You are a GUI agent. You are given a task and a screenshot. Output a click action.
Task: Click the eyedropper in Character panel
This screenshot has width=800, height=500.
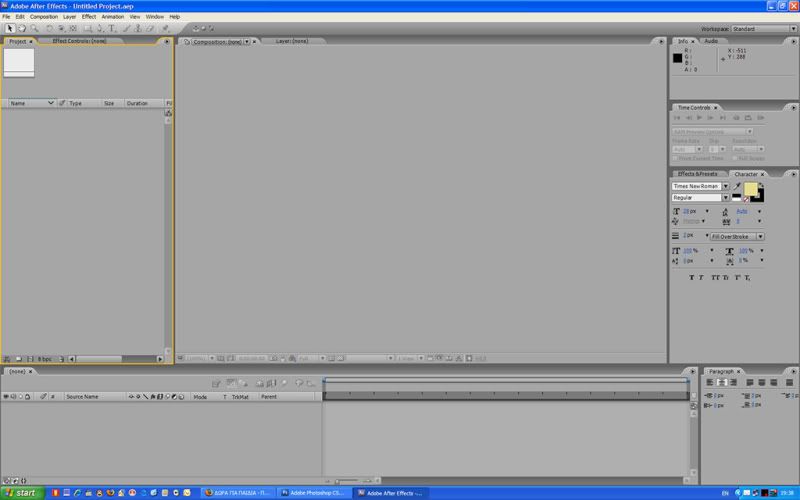(737, 186)
